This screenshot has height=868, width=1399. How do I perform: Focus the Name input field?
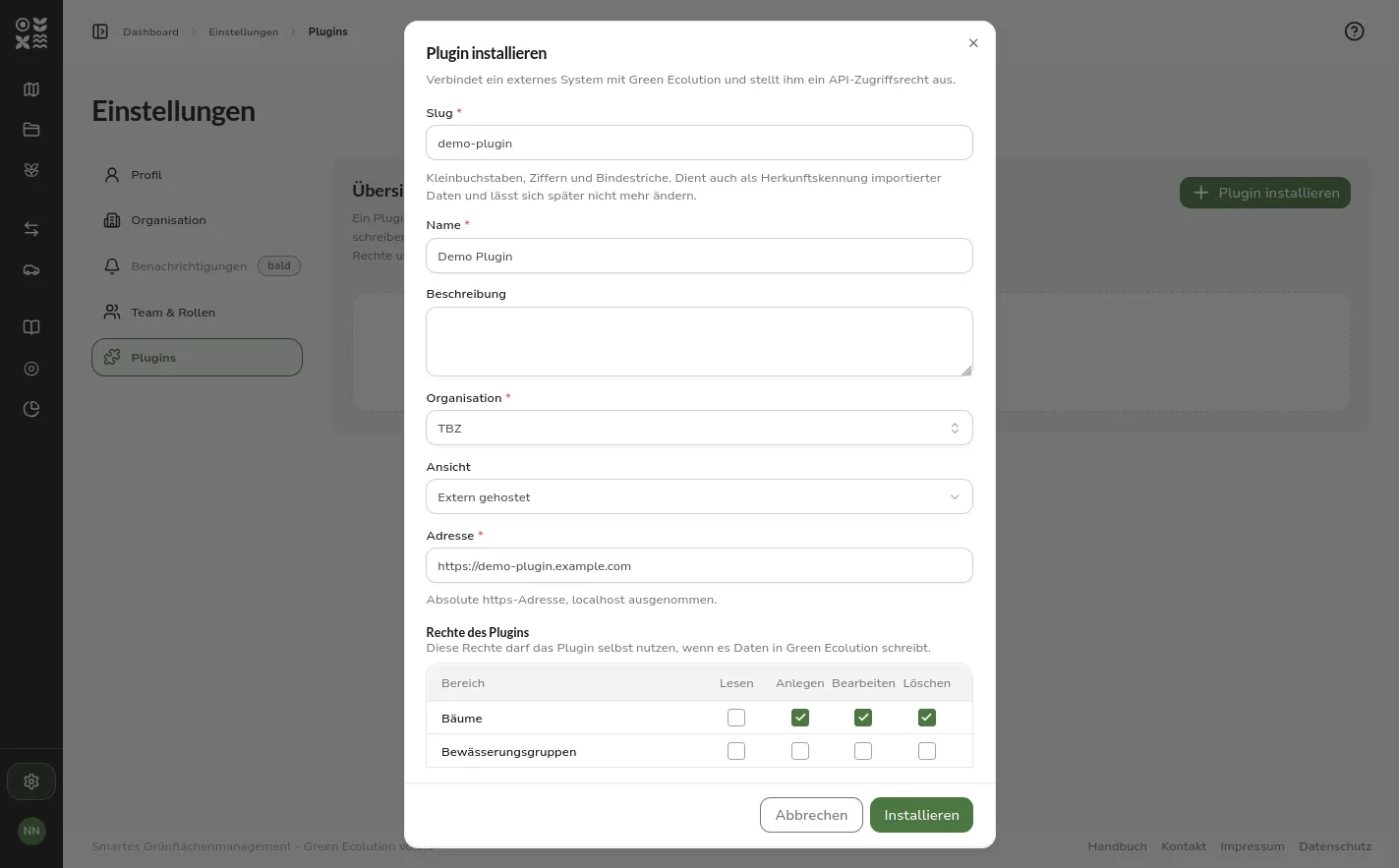click(699, 256)
